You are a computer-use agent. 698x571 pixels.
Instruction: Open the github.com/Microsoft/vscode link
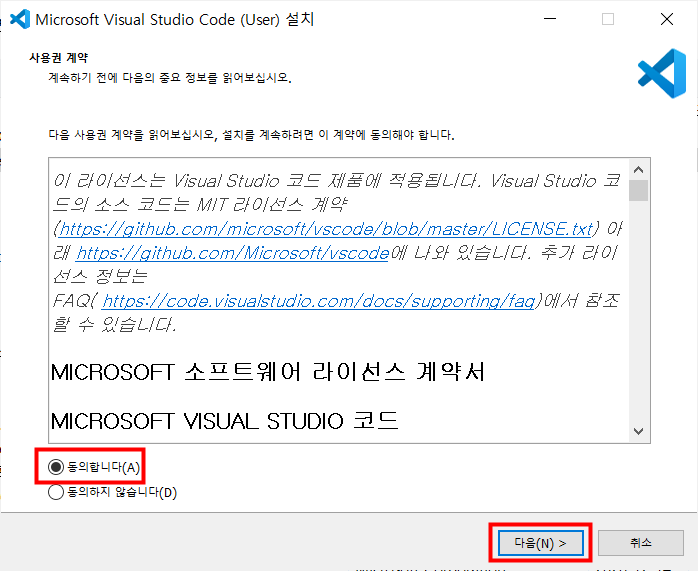click(x=232, y=253)
